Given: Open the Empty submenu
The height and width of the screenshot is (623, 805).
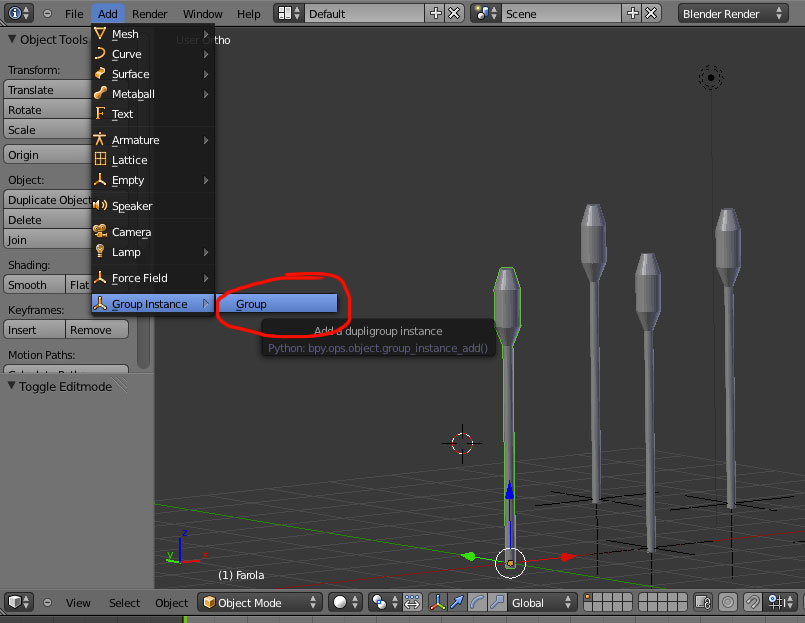Looking at the screenshot, I should (x=152, y=180).
